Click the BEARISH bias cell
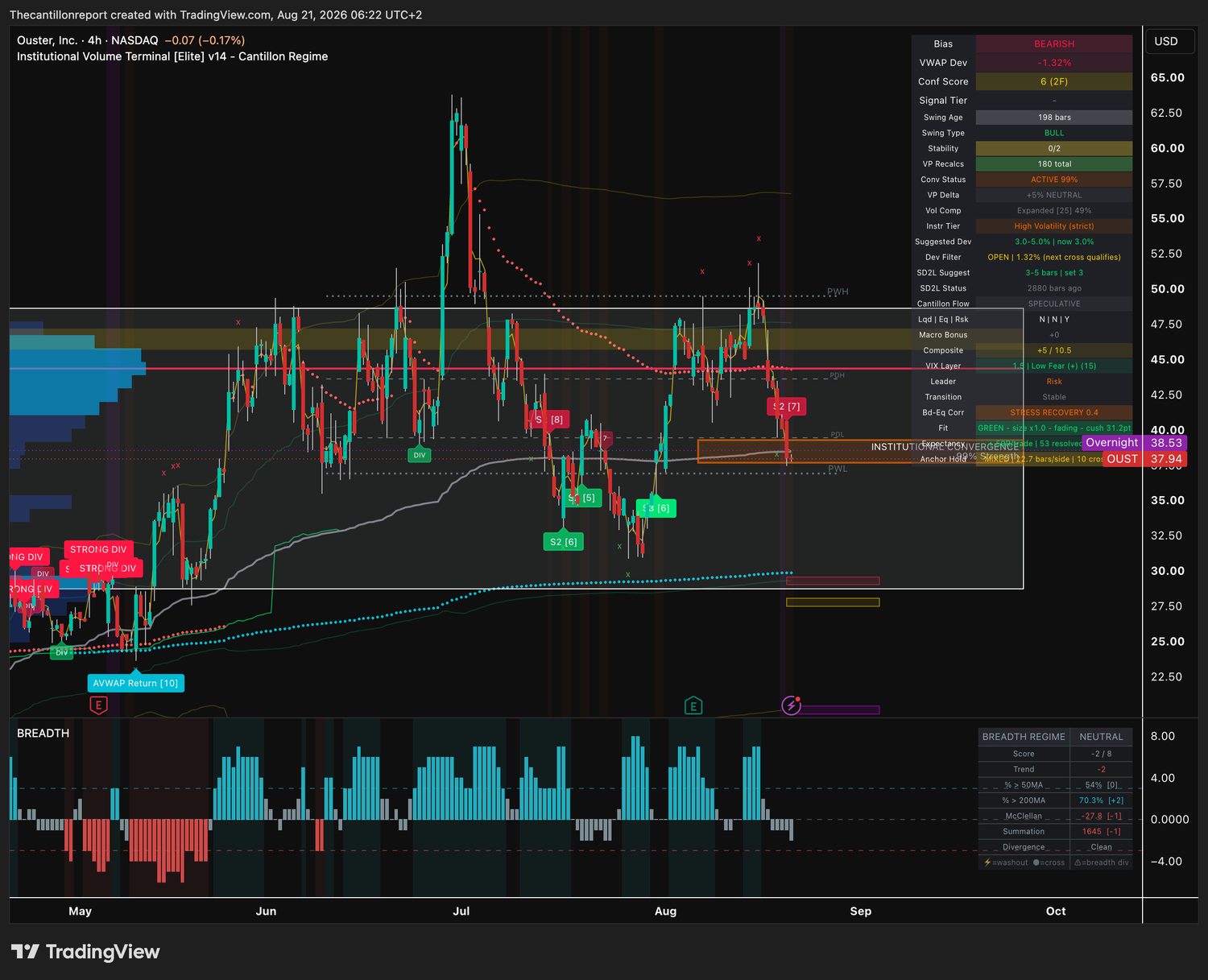Viewport: 1208px width, 980px height. tap(1054, 44)
